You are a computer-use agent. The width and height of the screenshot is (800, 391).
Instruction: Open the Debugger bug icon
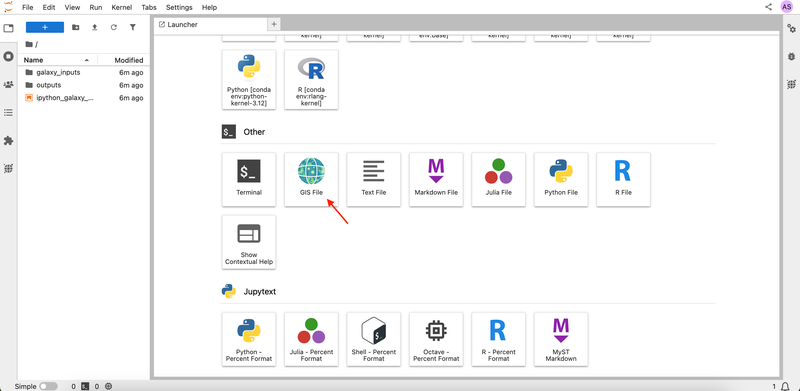point(791,56)
